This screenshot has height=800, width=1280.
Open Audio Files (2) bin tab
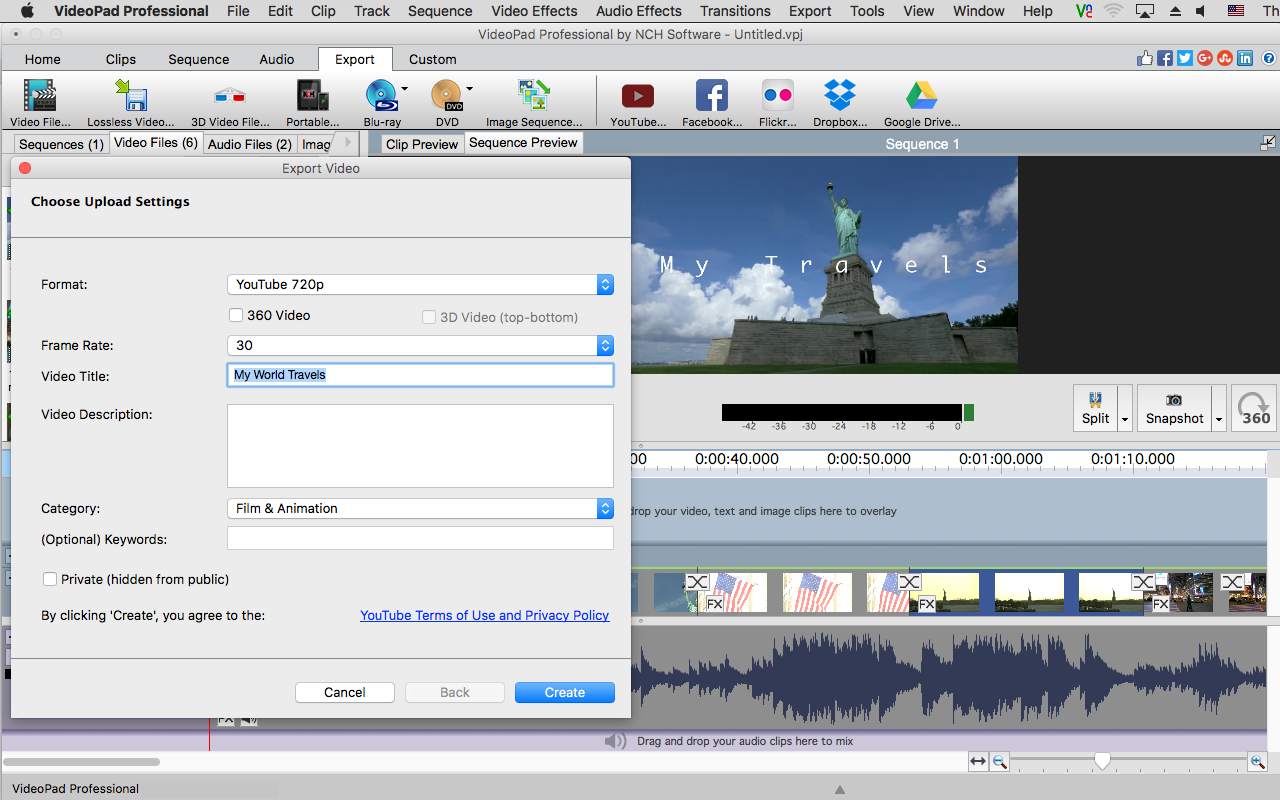click(249, 144)
